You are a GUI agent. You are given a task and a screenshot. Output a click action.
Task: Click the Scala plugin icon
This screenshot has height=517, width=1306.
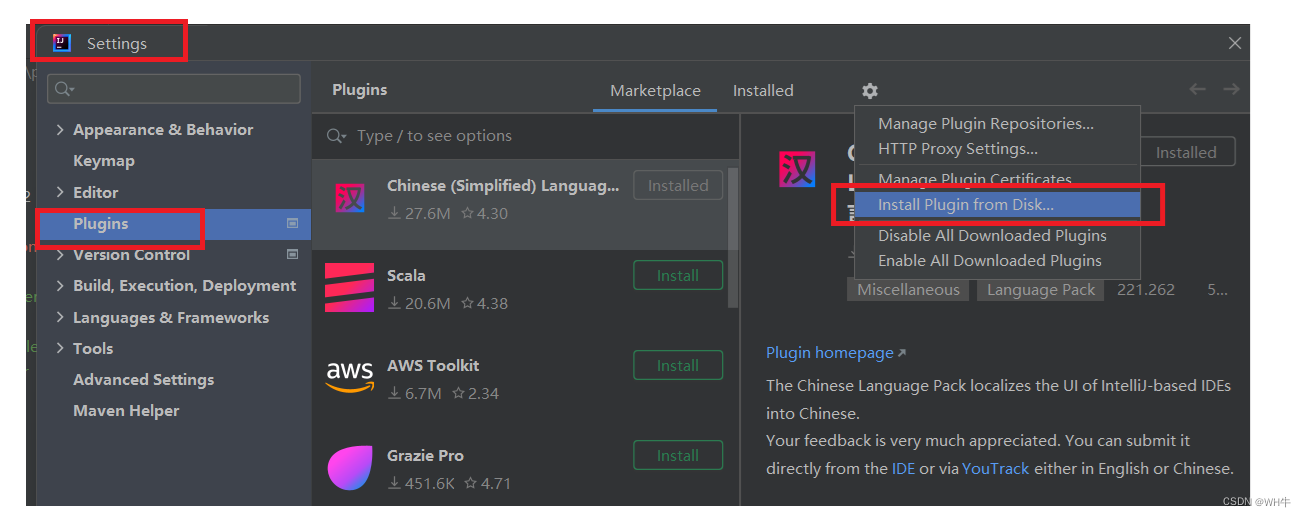349,288
